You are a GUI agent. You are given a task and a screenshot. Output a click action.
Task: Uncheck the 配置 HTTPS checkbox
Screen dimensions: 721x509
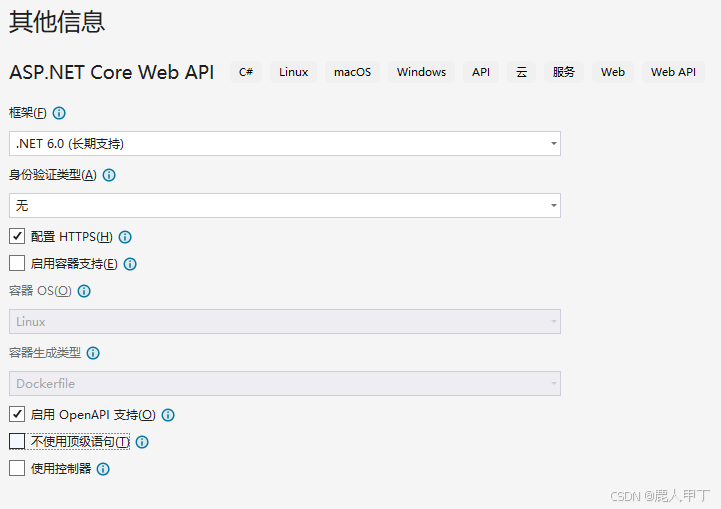[x=17, y=236]
